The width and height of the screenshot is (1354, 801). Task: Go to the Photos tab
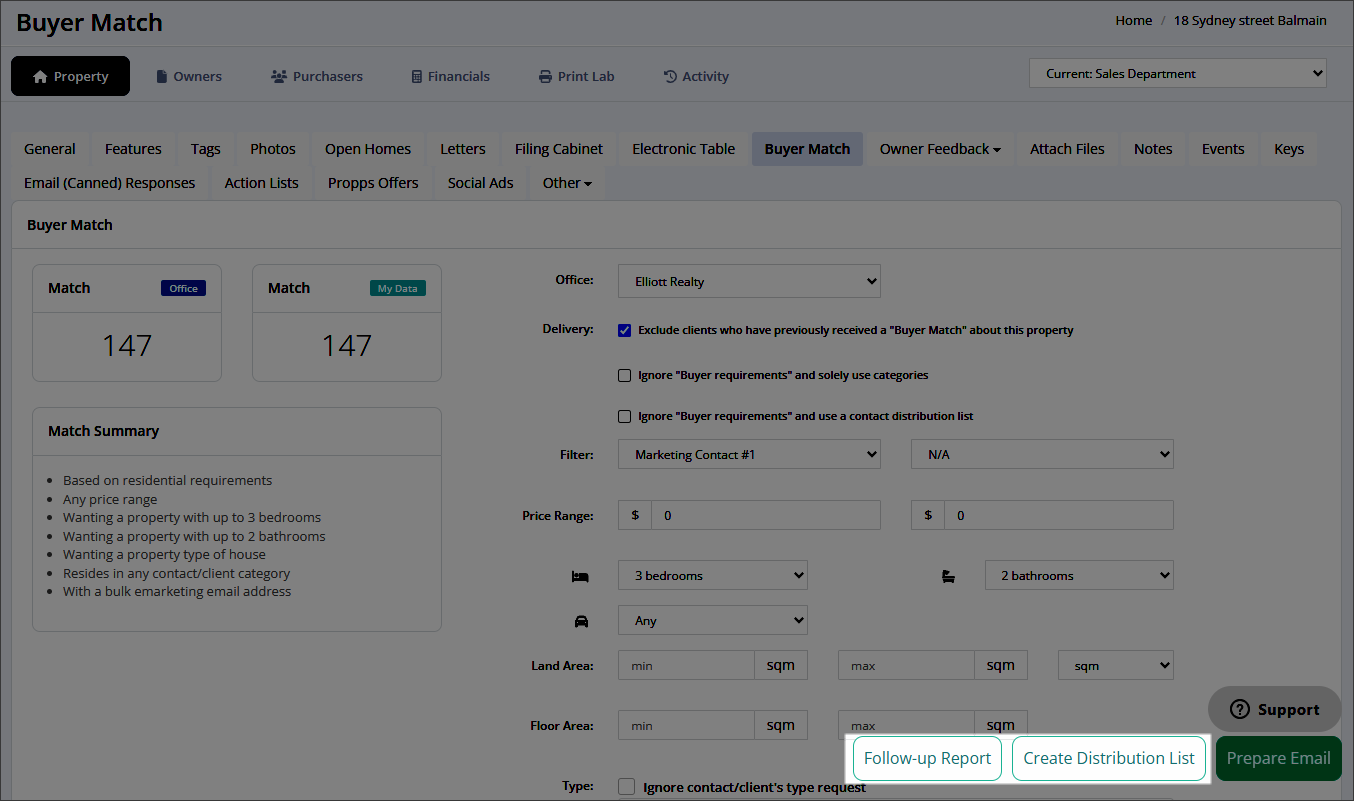pos(273,149)
